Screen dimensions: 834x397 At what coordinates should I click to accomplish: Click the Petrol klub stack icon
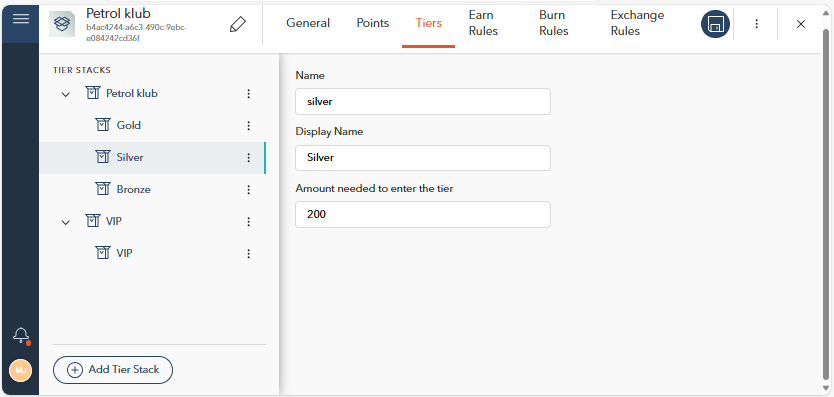click(x=93, y=93)
